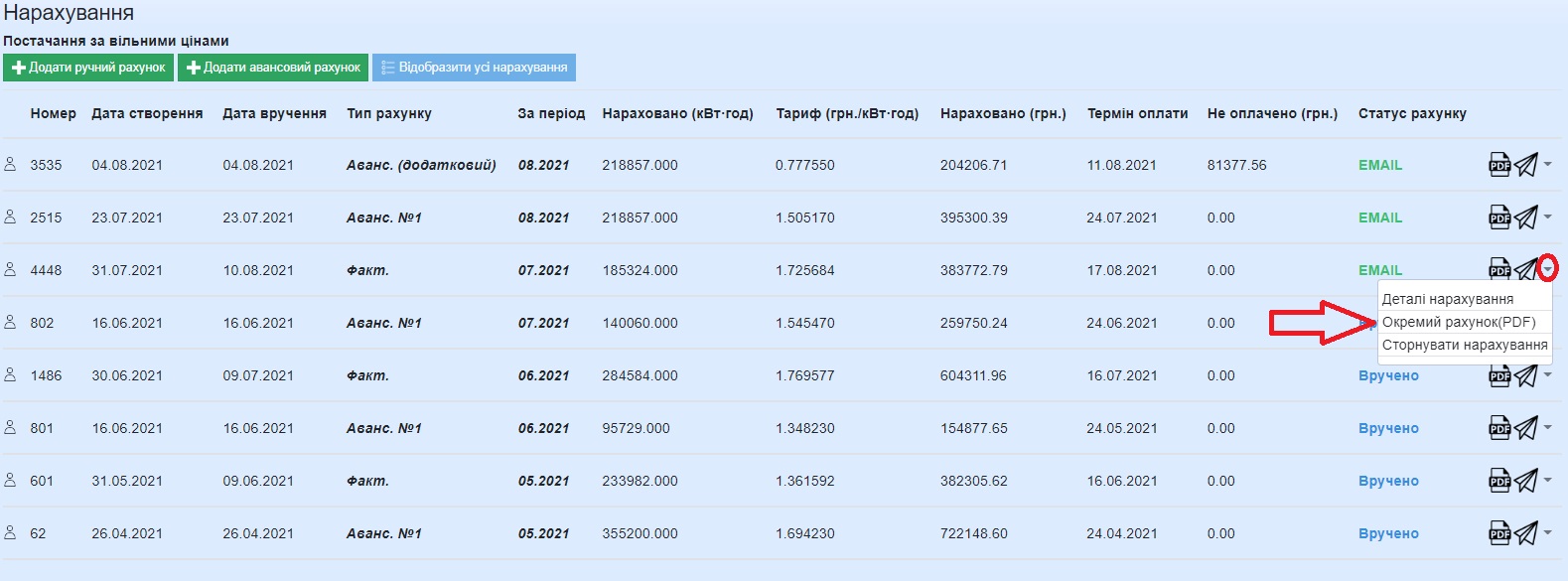Screen dimensions: 1568x581
Task: Click send icon for invoice 62
Action: click(x=1525, y=533)
